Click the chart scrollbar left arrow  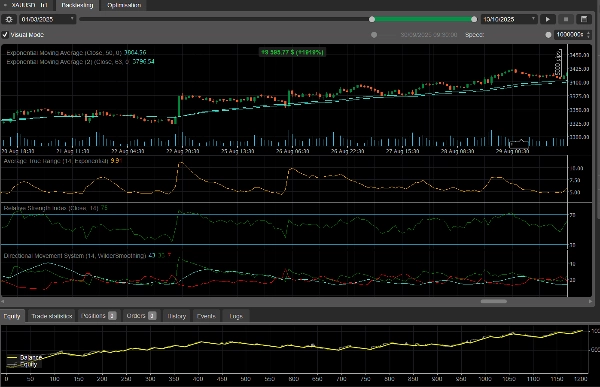coord(3,301)
